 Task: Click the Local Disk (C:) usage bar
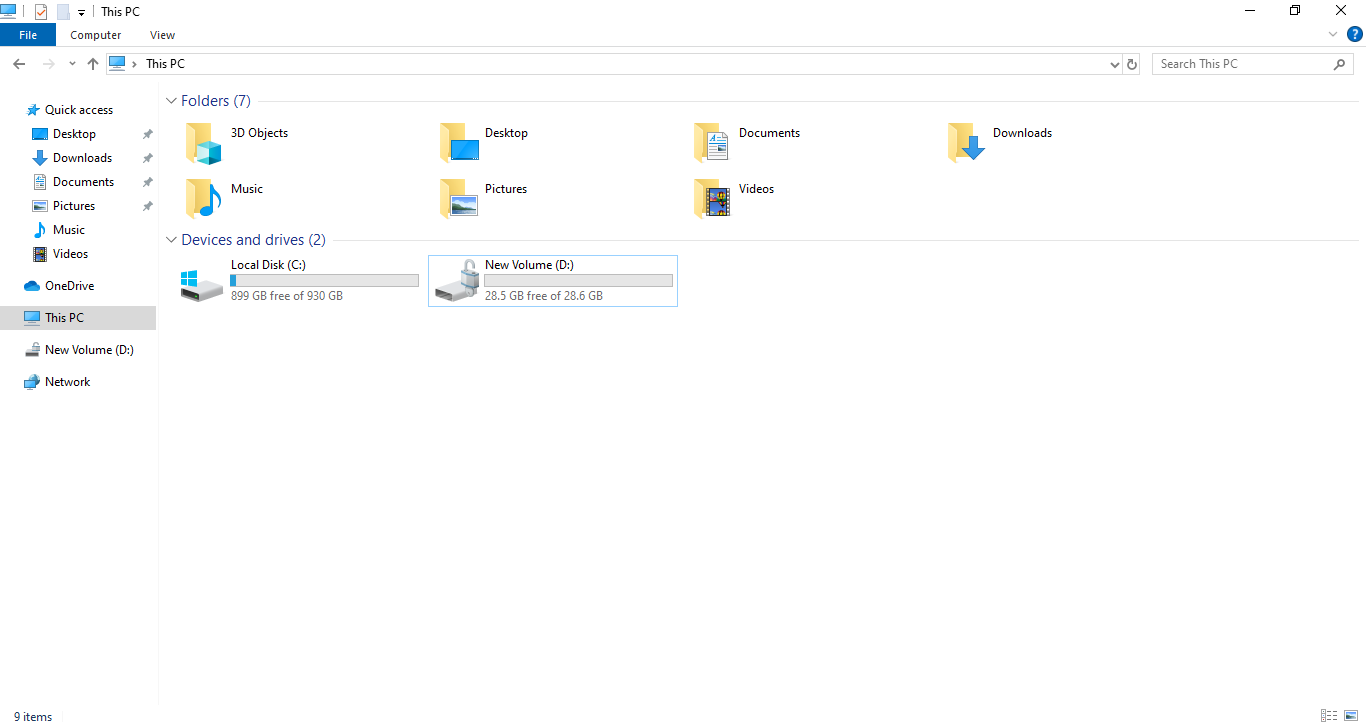coord(324,281)
